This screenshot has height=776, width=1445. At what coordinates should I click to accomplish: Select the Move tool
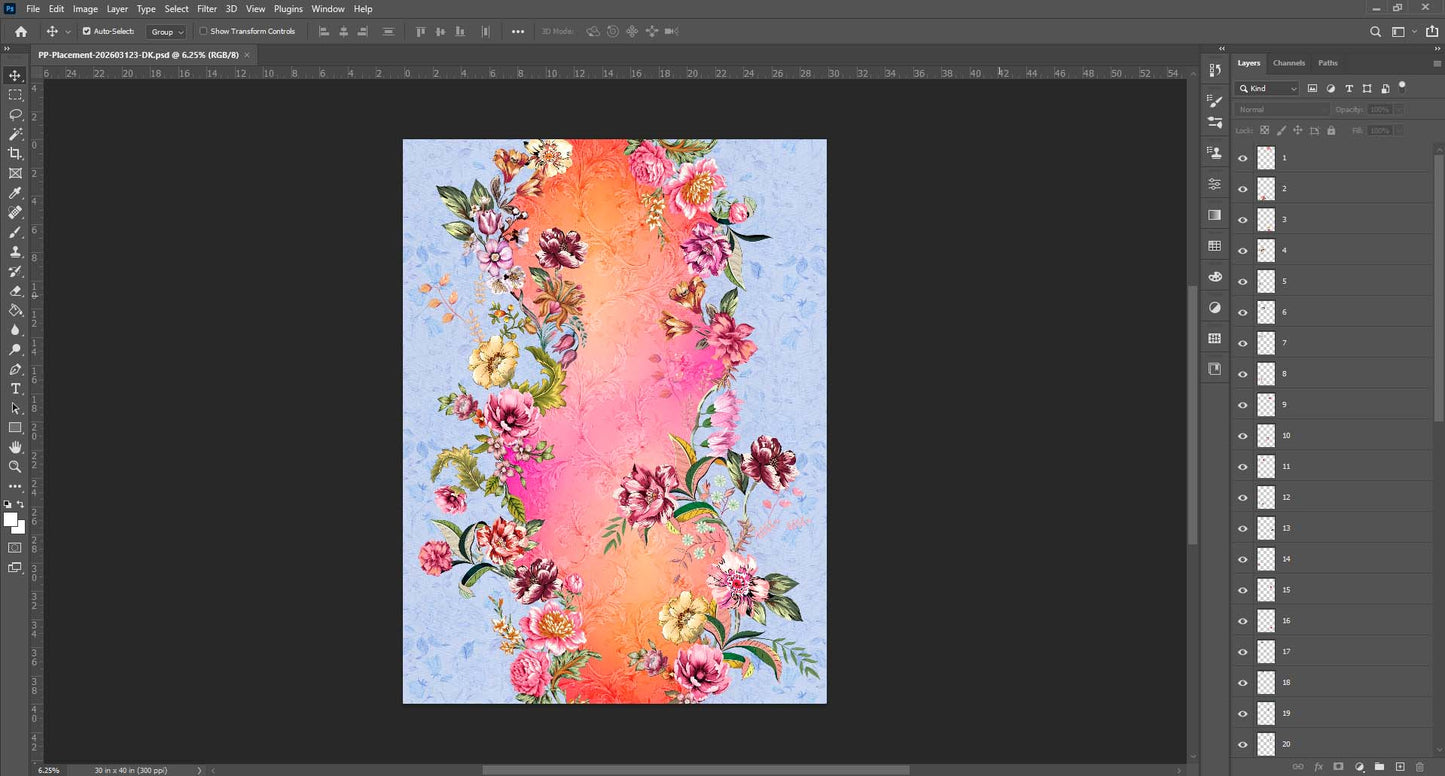(15, 75)
